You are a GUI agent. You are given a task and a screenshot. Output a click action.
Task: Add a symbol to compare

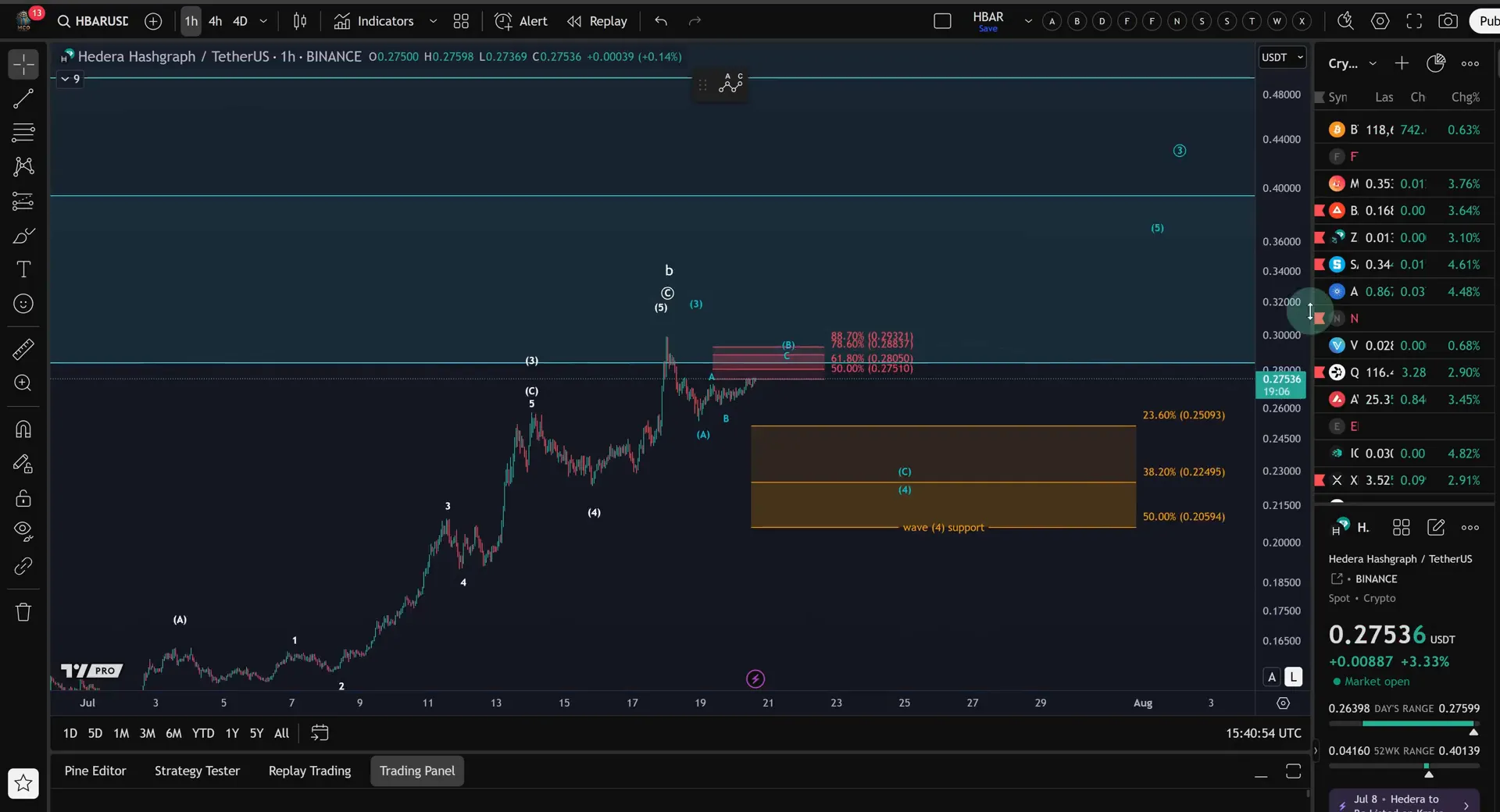153,21
